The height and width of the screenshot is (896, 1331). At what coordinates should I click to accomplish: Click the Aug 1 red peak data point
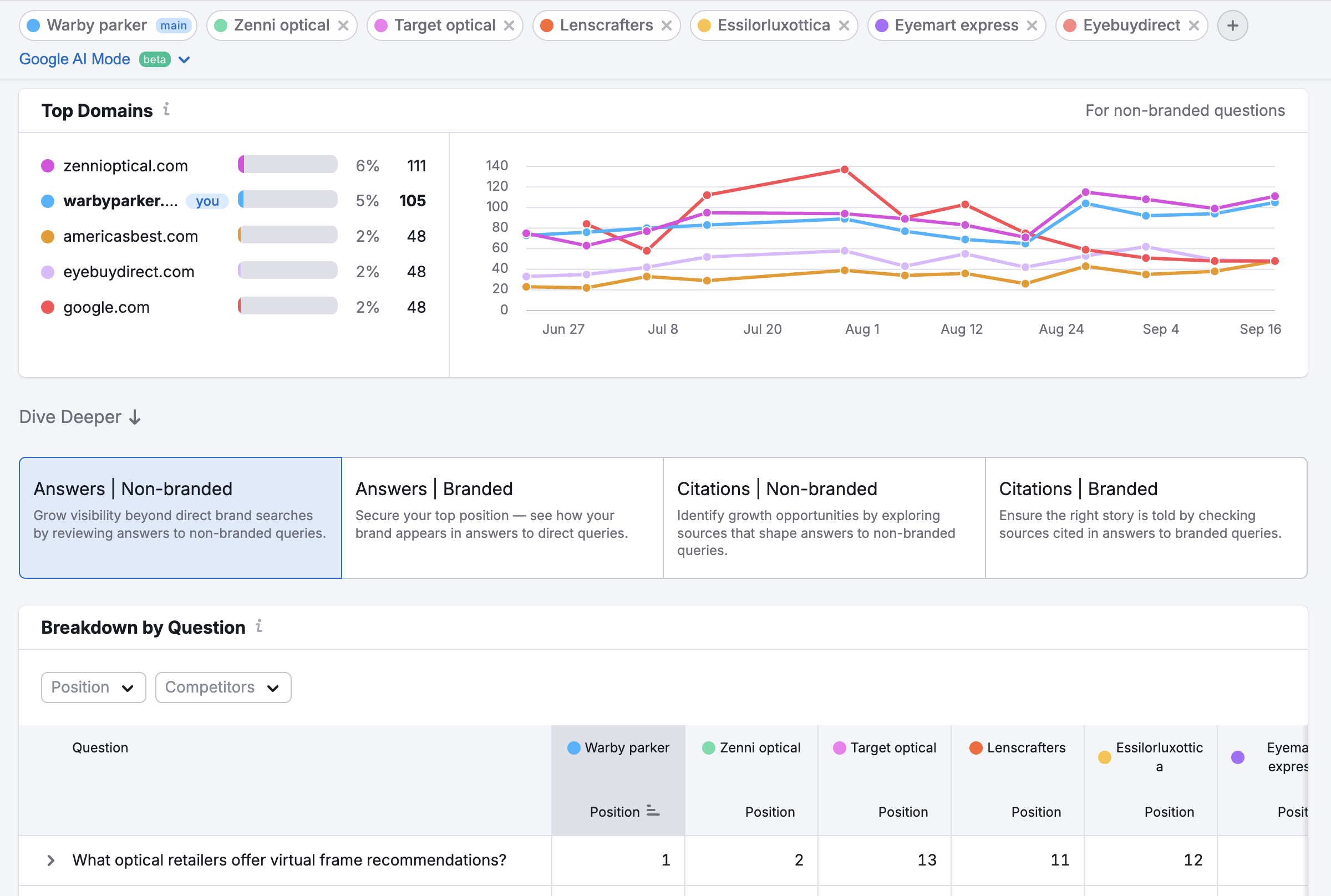click(844, 169)
